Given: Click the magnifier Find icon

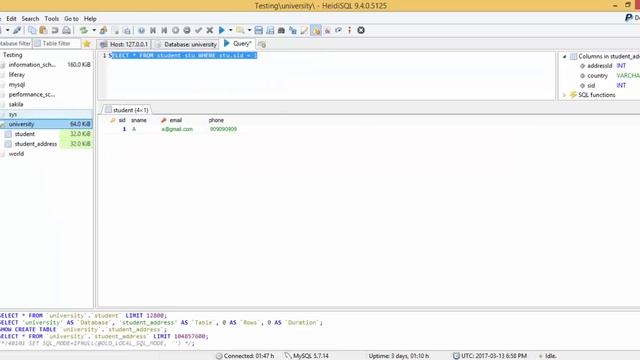Looking at the screenshot, I should click(x=240, y=30).
